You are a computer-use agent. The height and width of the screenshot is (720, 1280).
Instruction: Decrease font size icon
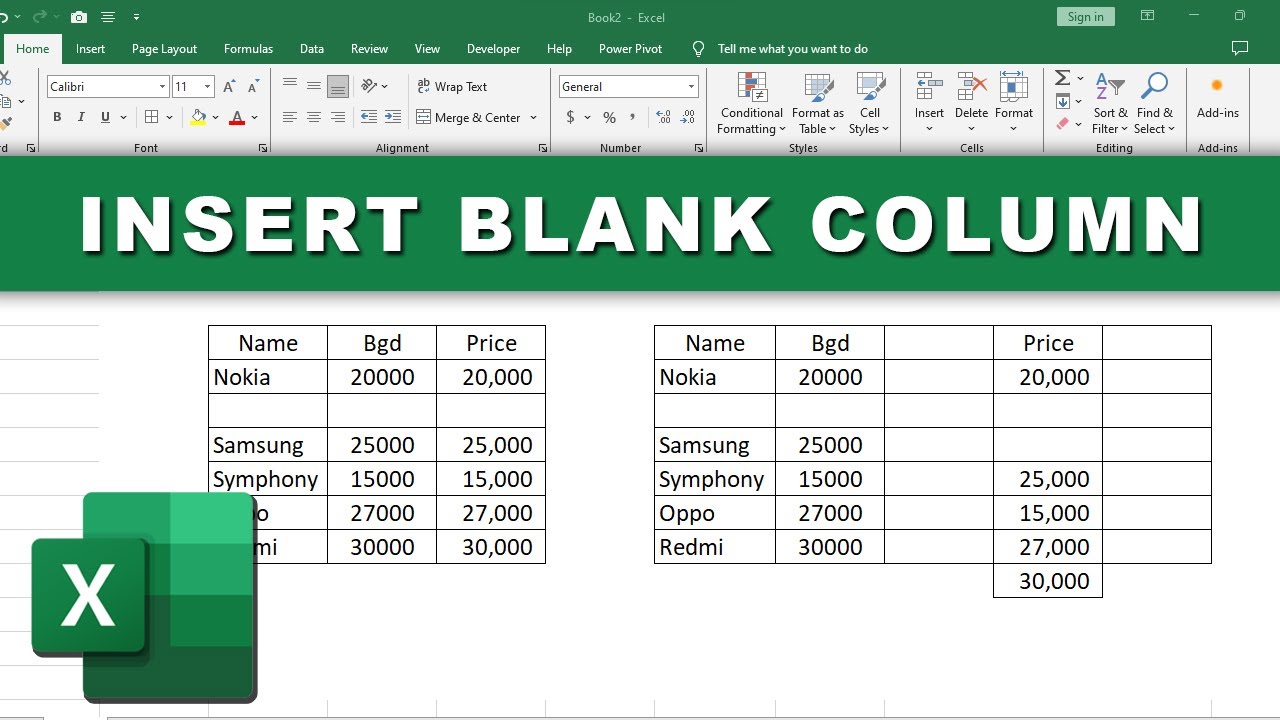tap(253, 87)
